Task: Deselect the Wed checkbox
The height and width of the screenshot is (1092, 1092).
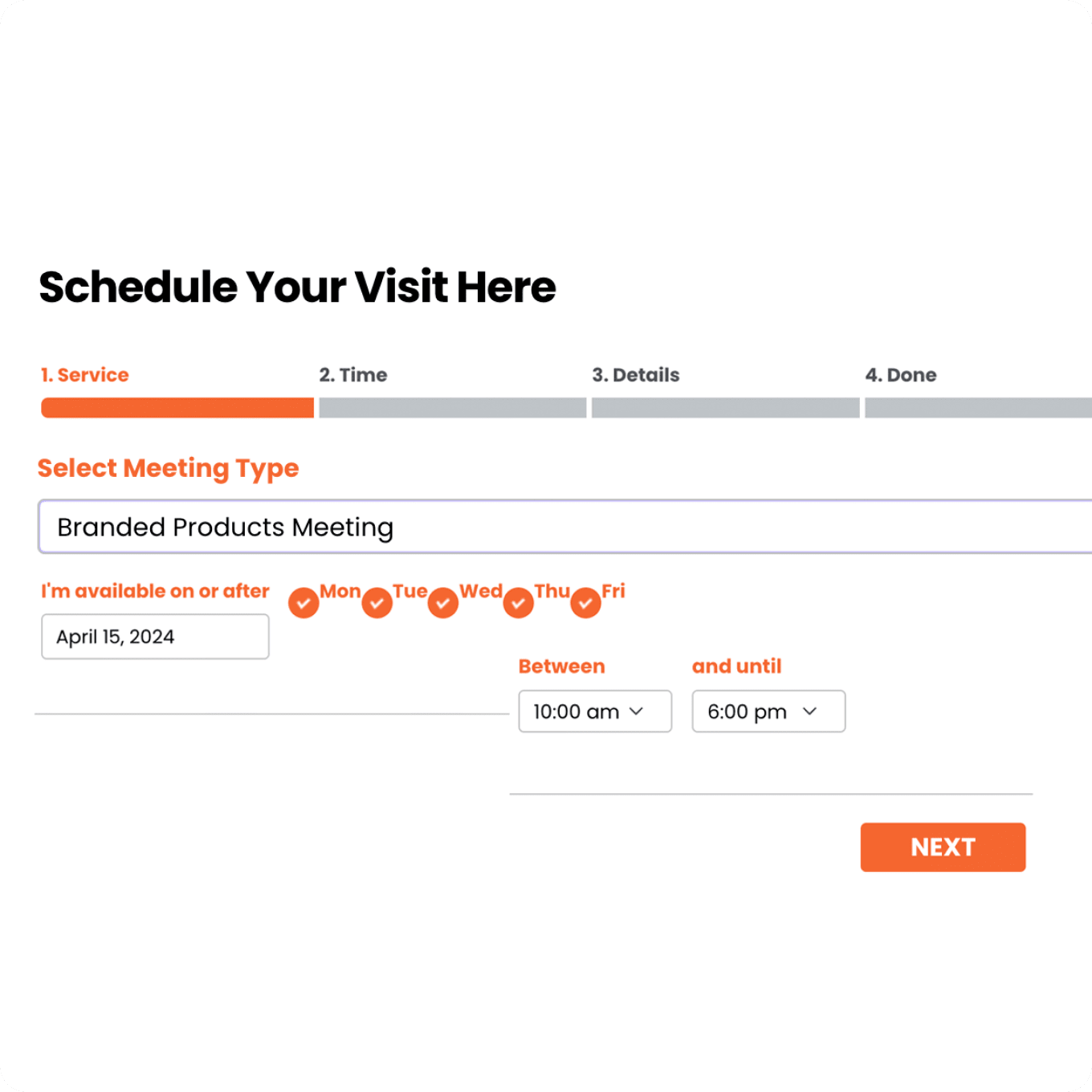Action: point(442,602)
